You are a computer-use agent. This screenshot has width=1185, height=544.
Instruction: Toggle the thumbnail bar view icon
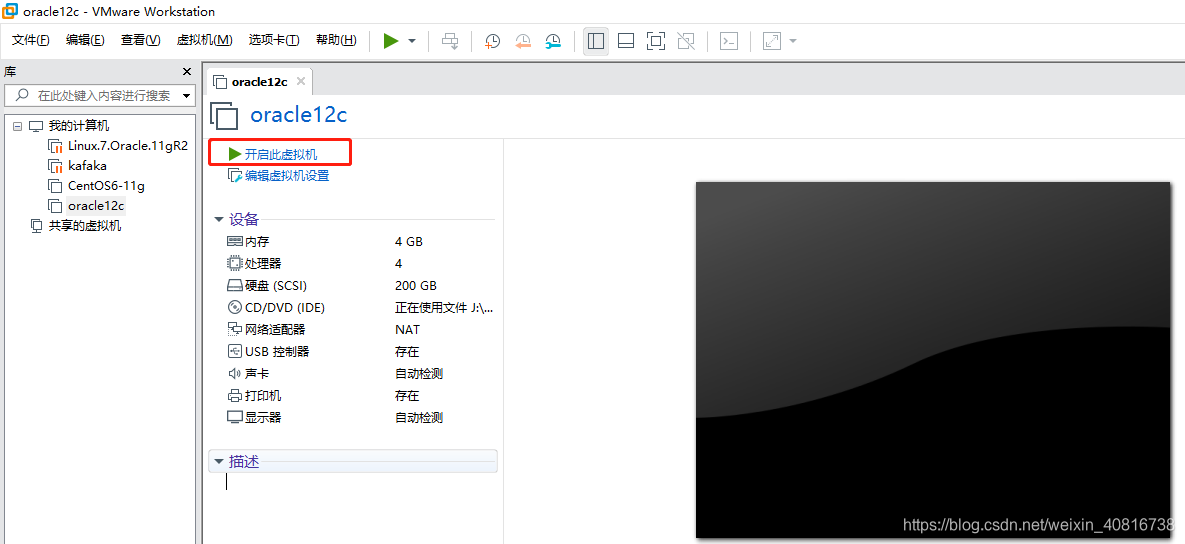pos(625,41)
